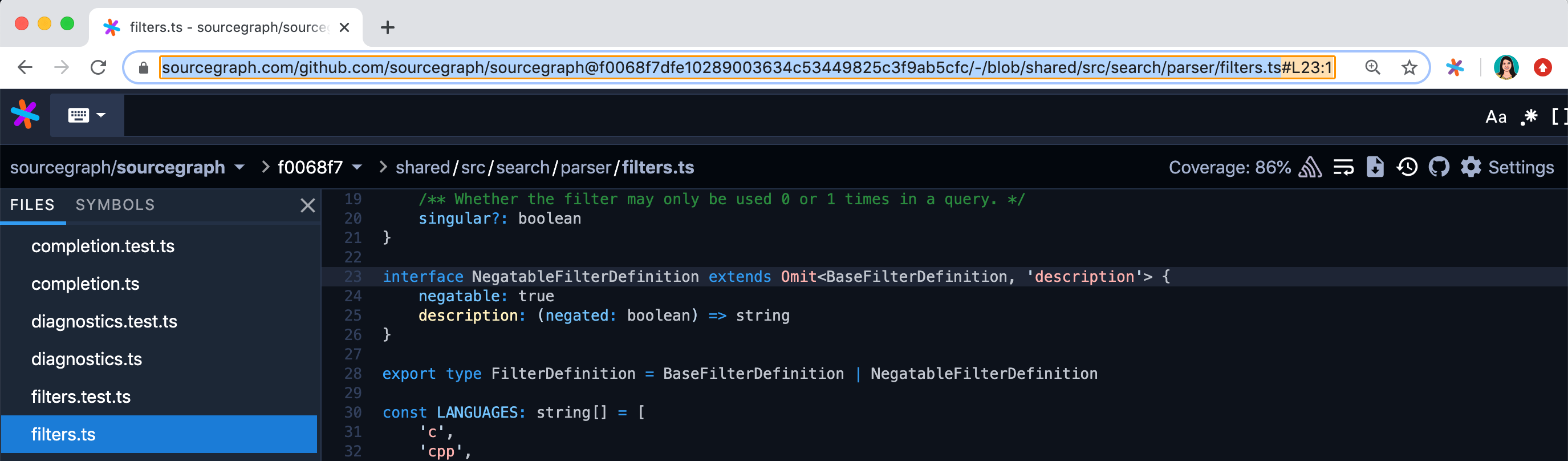This screenshot has width=1568, height=461.
Task: Reload the page
Action: click(98, 67)
